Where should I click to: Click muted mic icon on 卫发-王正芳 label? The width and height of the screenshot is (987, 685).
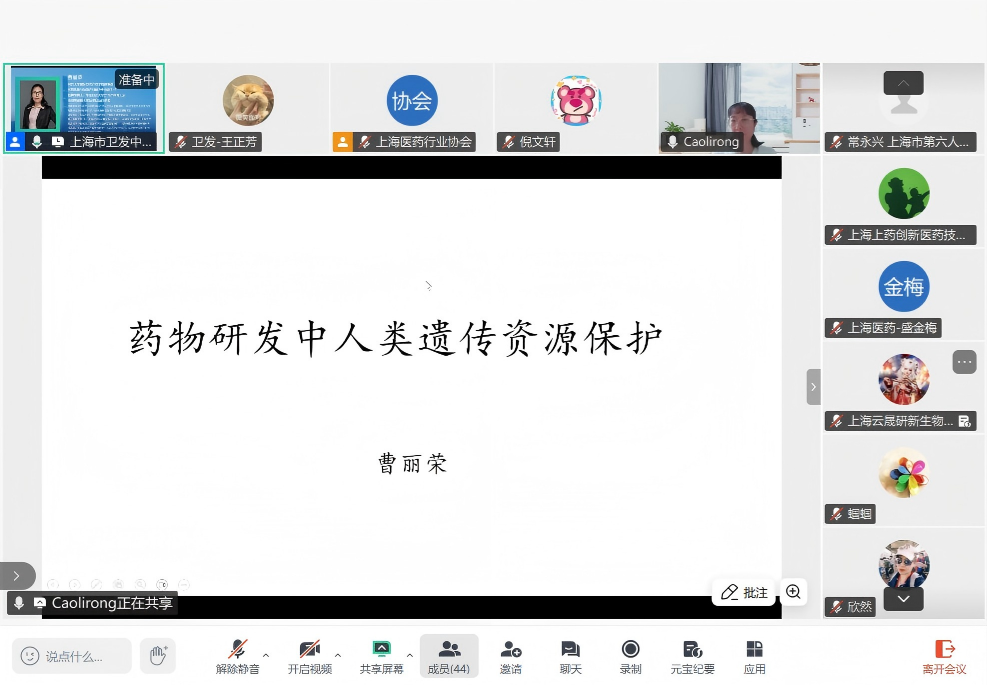181,142
